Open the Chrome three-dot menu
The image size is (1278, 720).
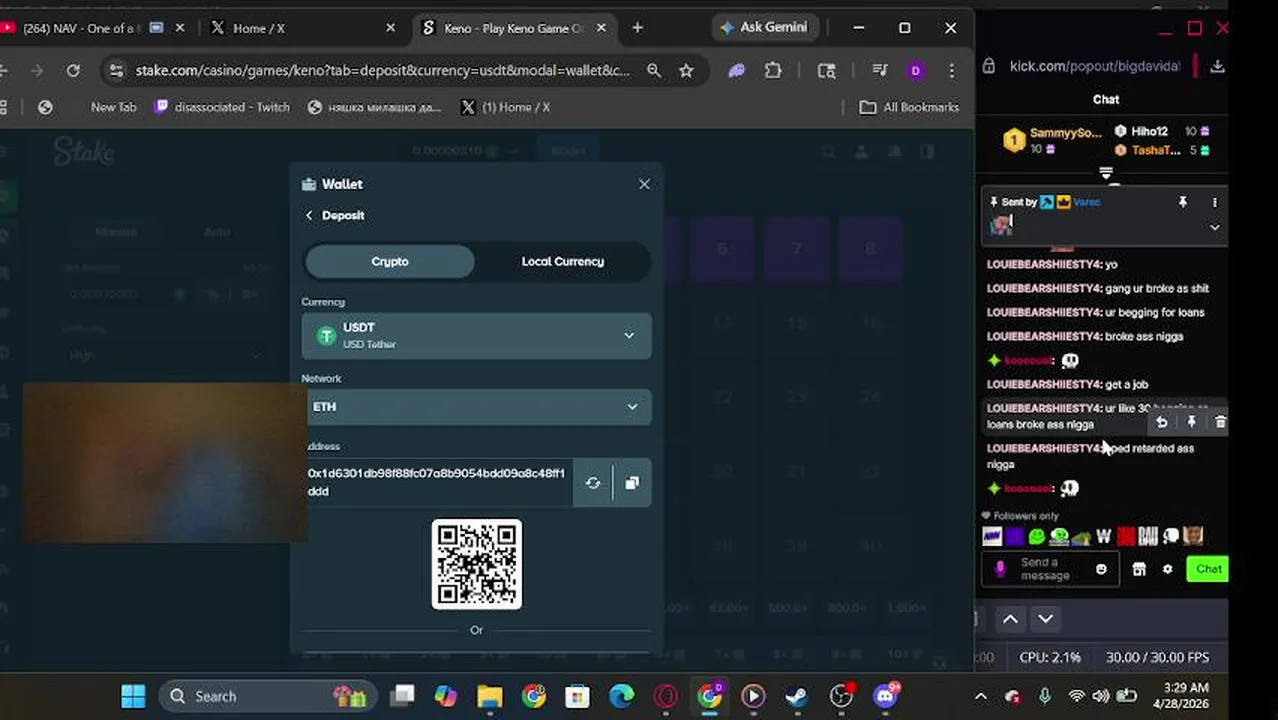pos(951,70)
